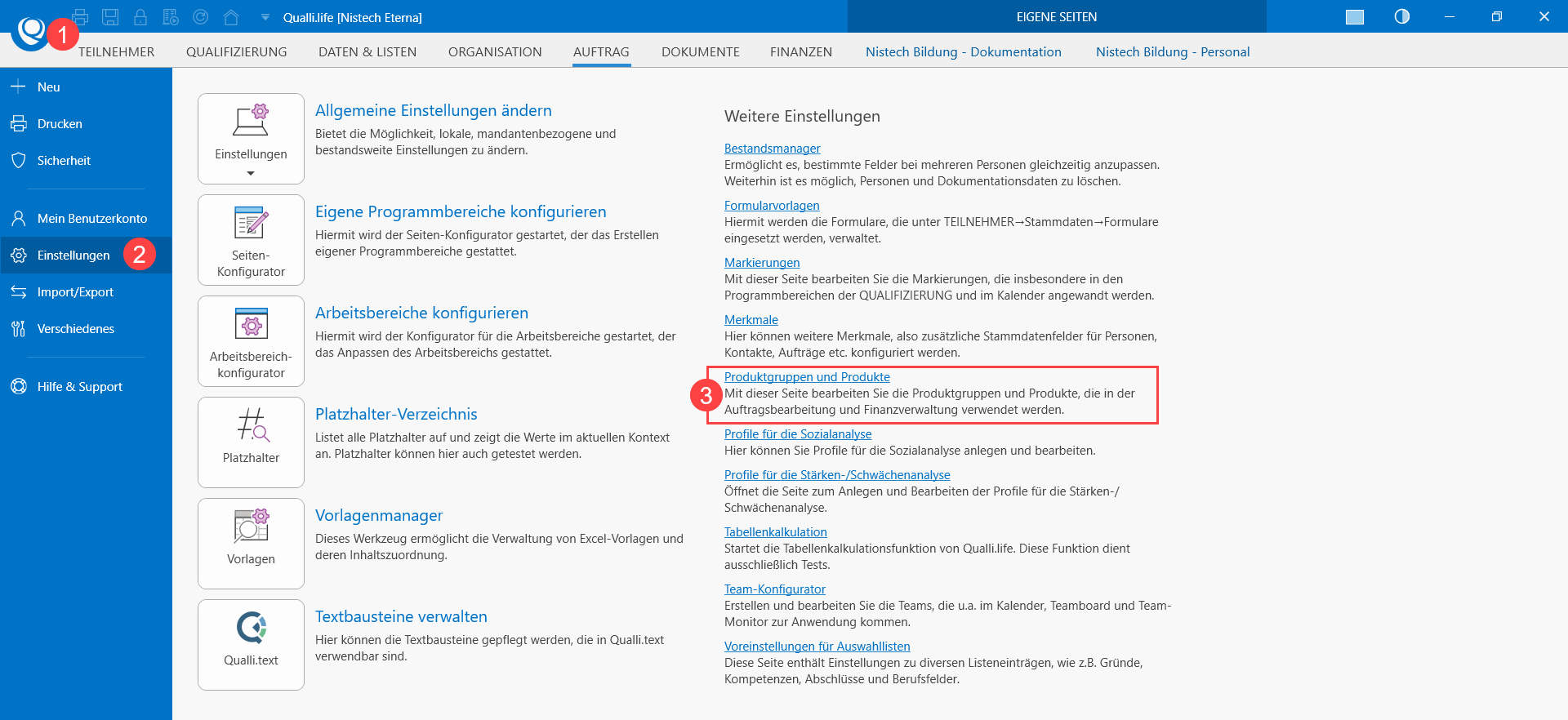Click the tools icon beside Verschiedenes
The width and height of the screenshot is (1568, 720).
[18, 328]
